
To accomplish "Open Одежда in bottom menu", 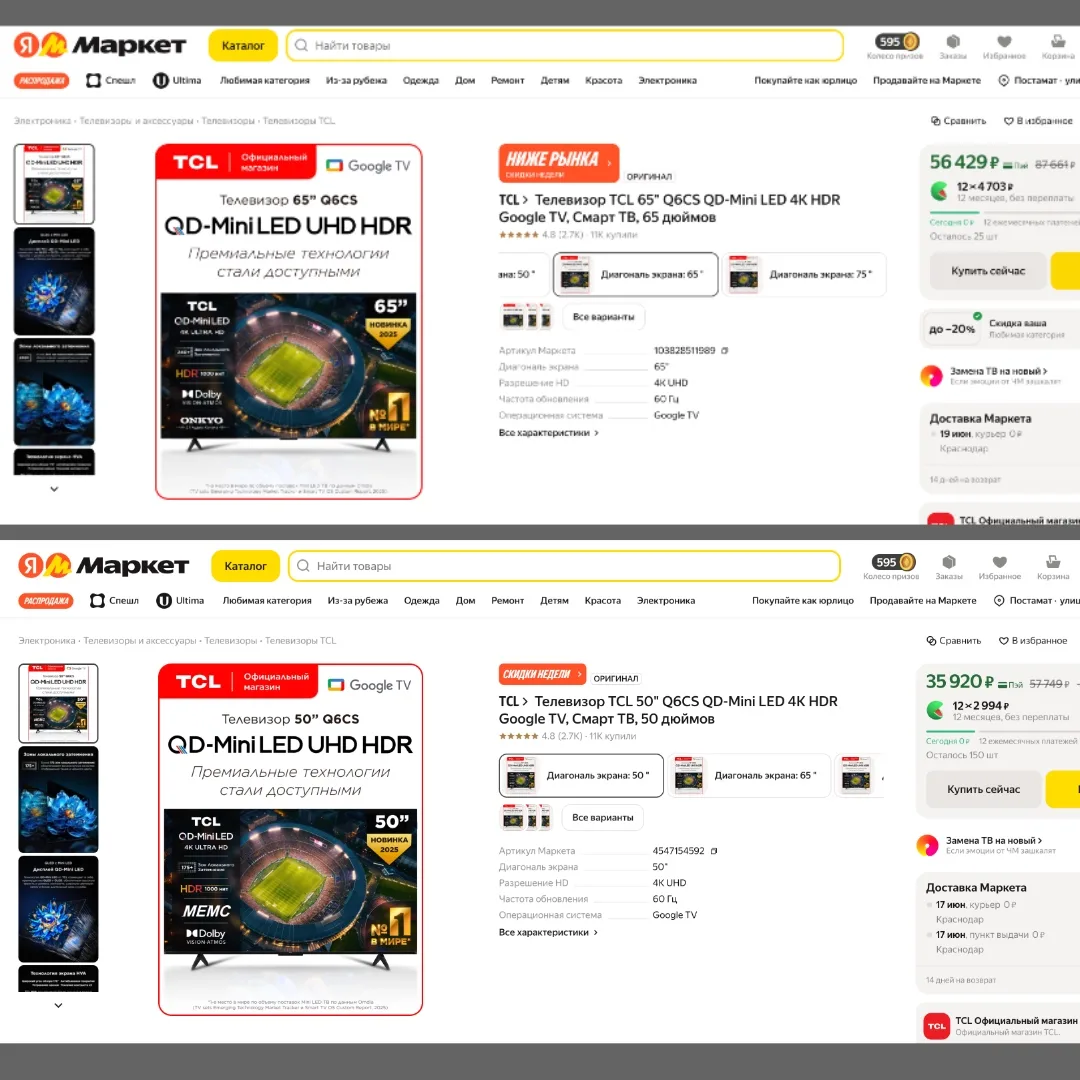I will click(x=422, y=601).
